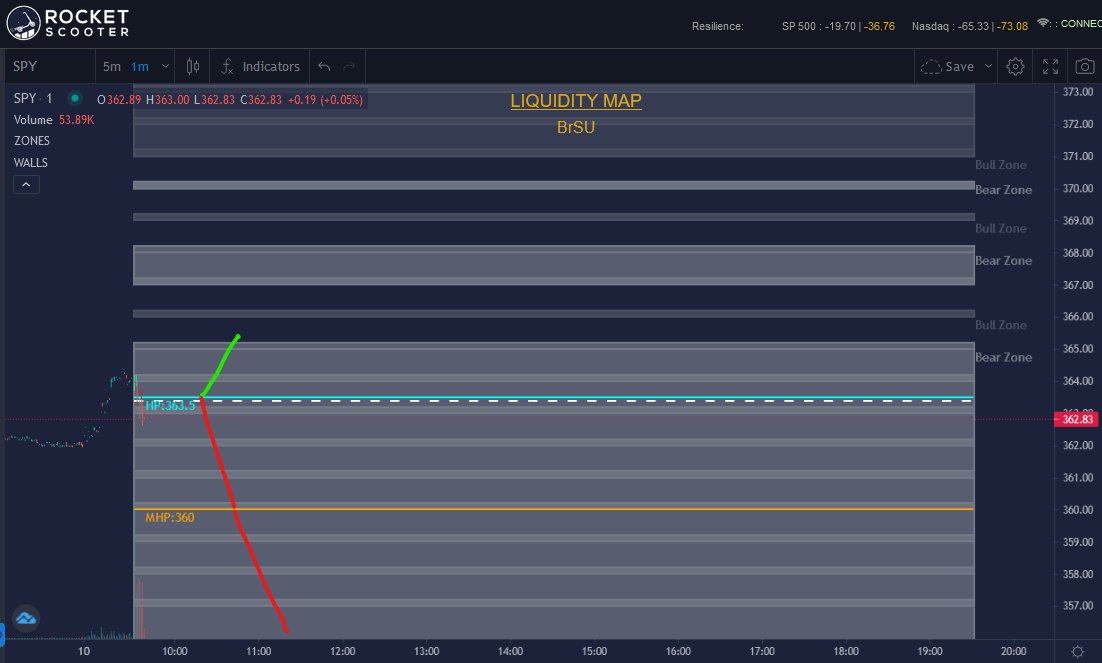1102x663 pixels.
Task: Collapse the legend with the chevron button
Action: [26, 184]
